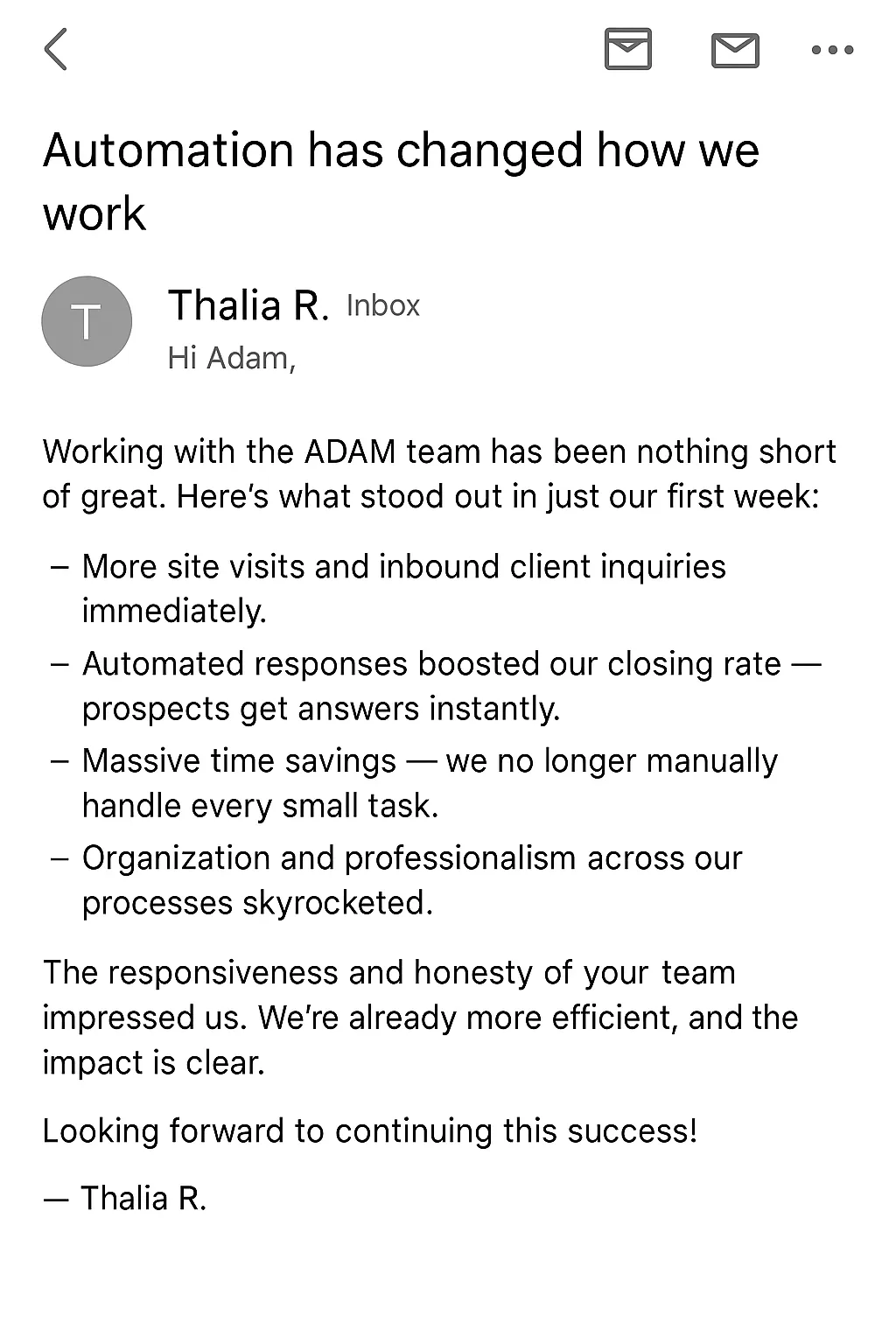
Task: Click the 'Hi Adam,' greeting line
Action: (x=232, y=359)
